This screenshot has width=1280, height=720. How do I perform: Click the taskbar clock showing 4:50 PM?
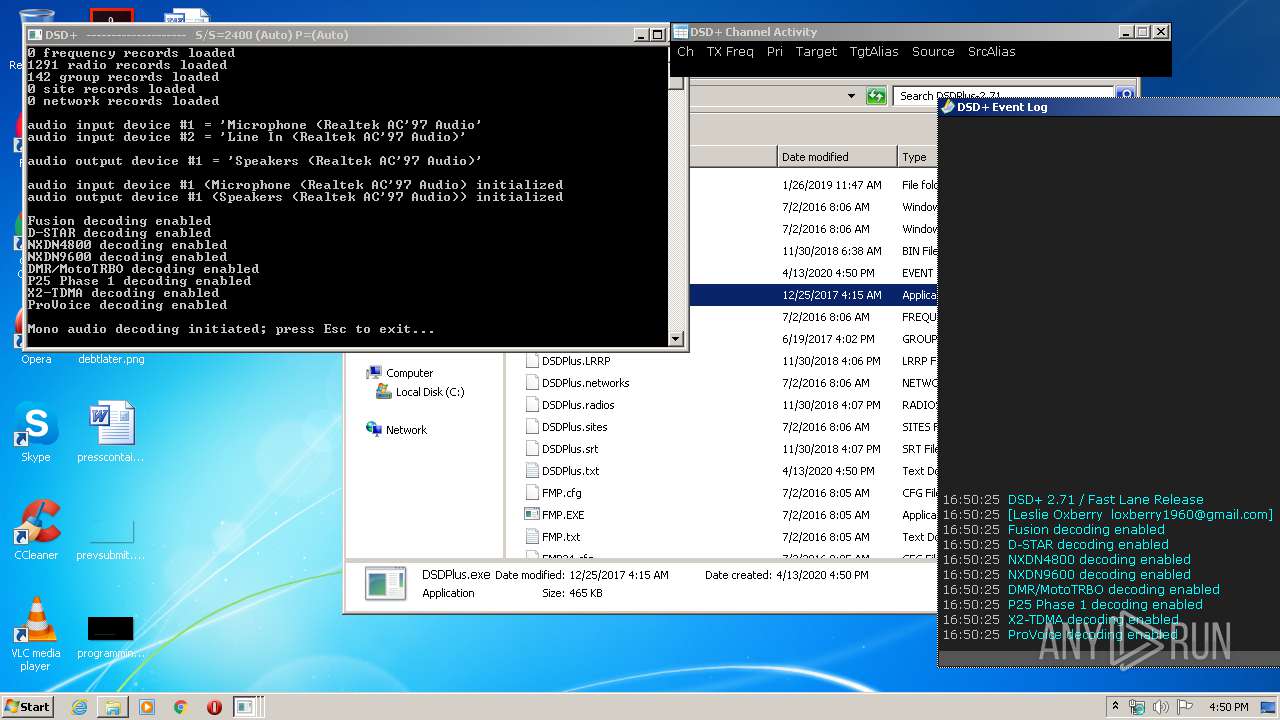(1228, 707)
